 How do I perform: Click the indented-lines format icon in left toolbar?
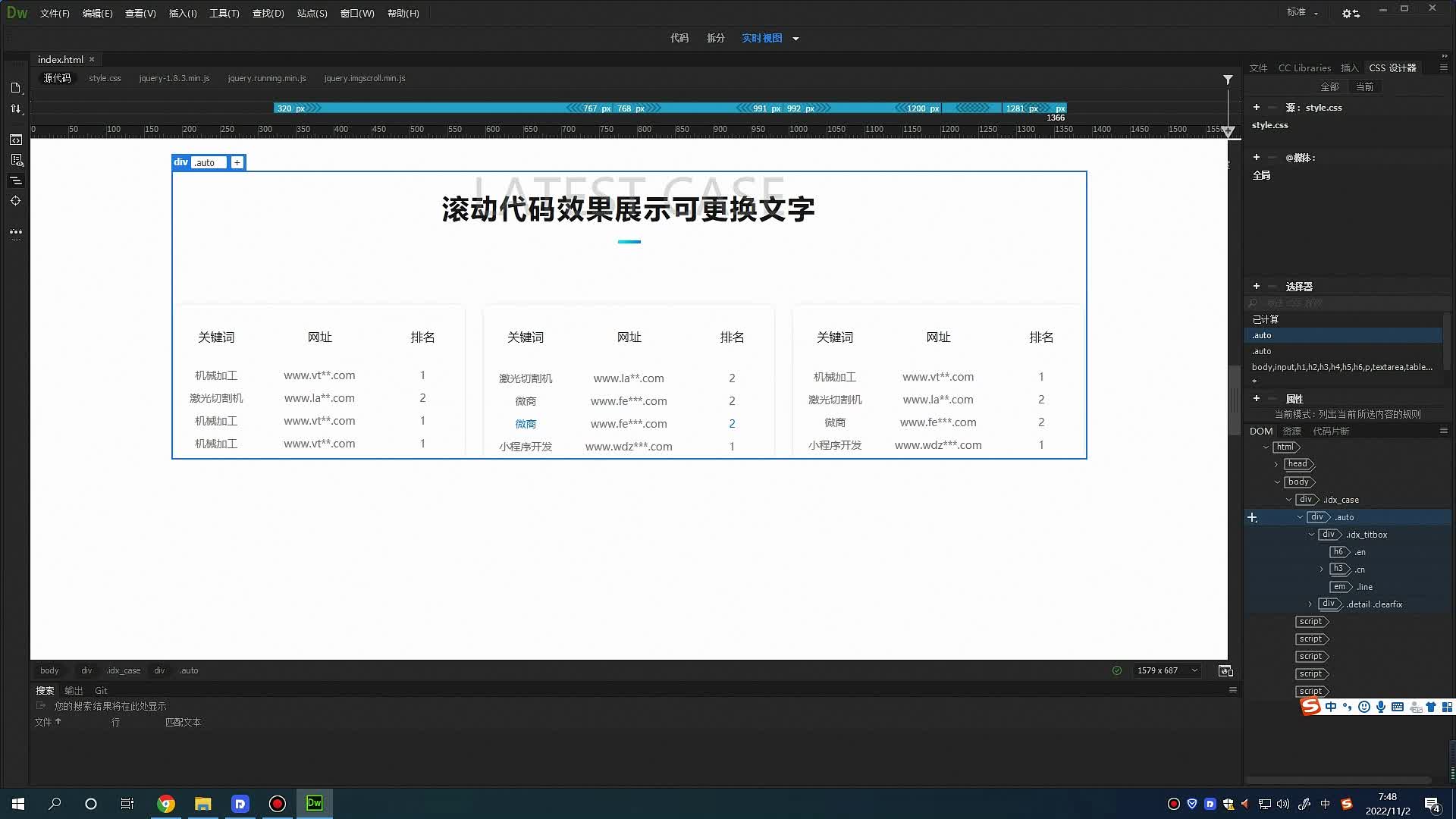click(x=15, y=180)
